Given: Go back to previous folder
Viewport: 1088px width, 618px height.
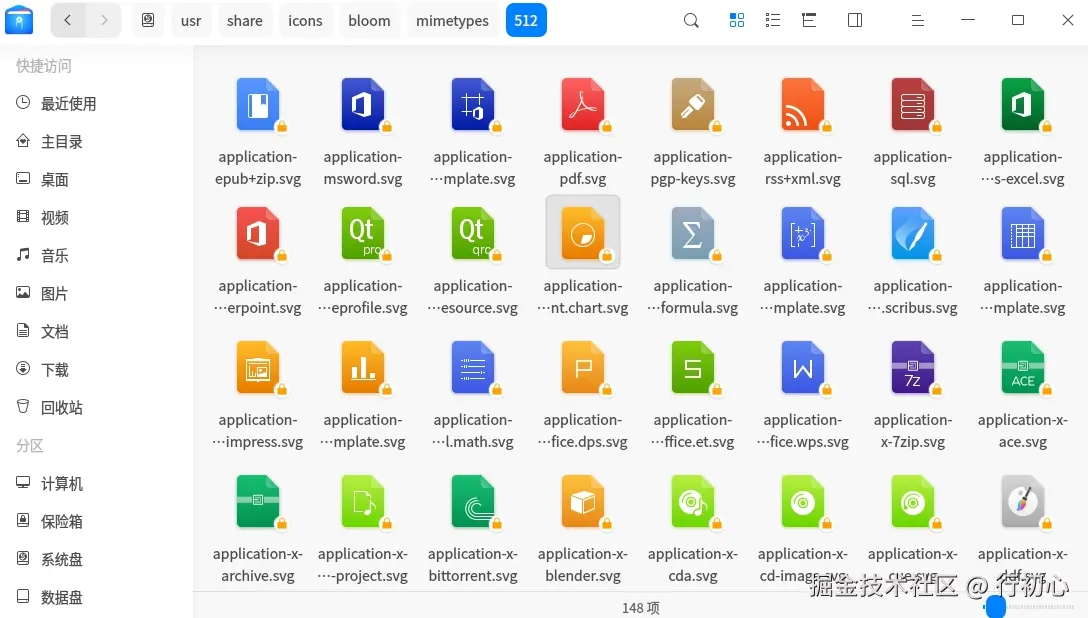Looking at the screenshot, I should tap(68, 20).
